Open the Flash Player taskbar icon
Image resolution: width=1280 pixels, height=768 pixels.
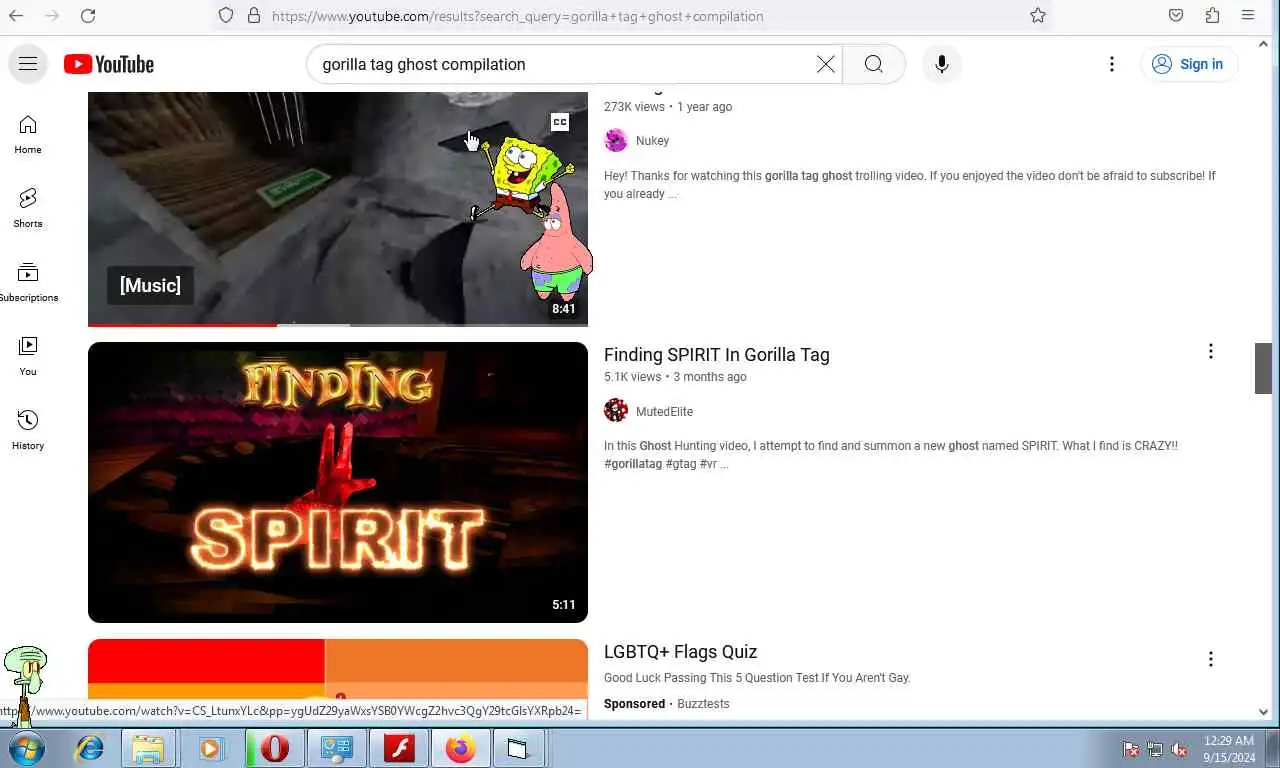(399, 748)
